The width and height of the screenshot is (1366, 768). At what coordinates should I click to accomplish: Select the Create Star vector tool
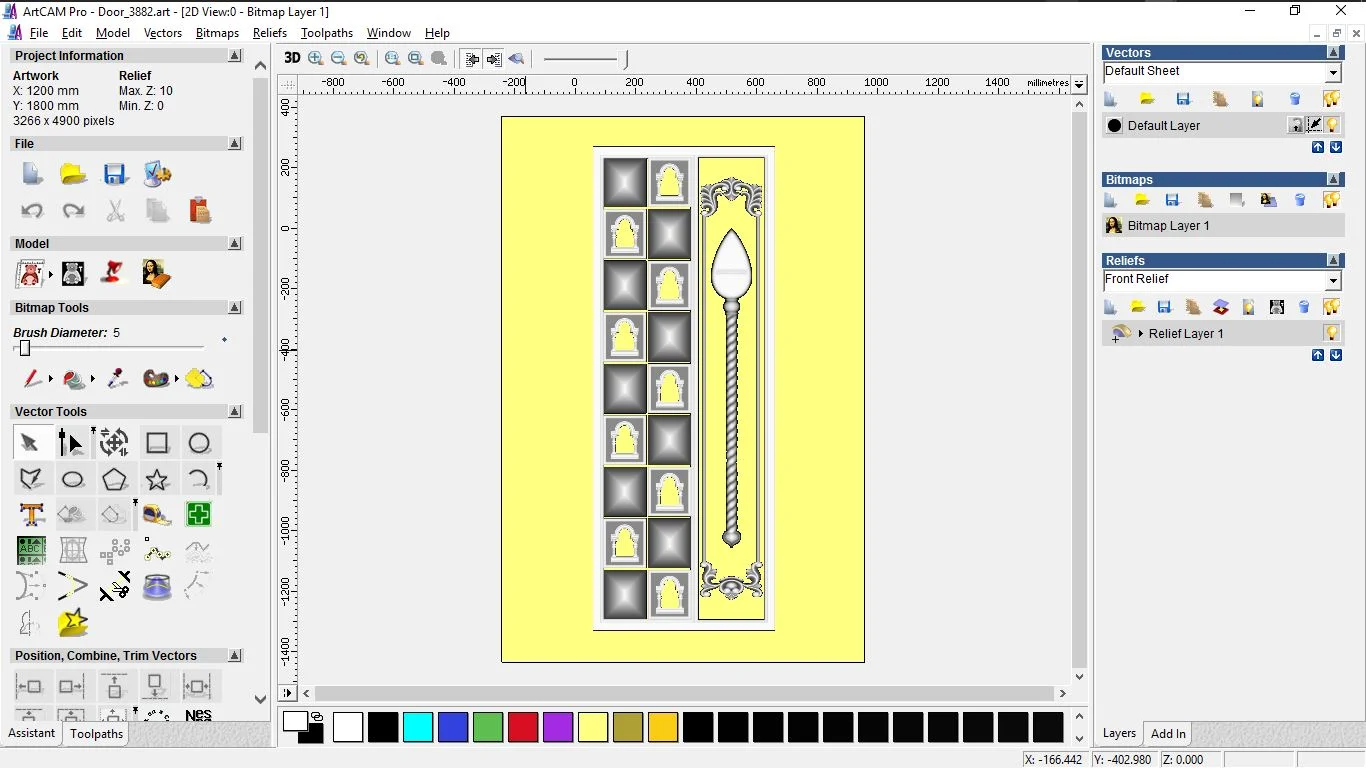[x=157, y=479]
